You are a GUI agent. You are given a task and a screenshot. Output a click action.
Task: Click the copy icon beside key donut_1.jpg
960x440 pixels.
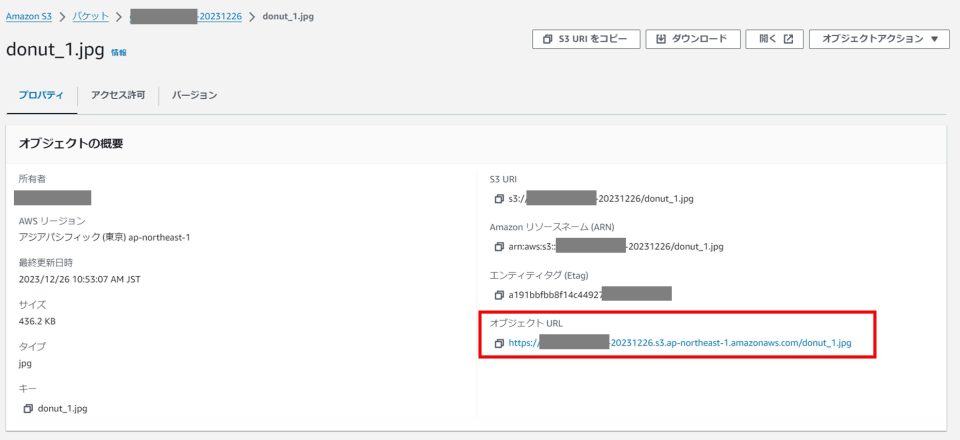(x=28, y=408)
